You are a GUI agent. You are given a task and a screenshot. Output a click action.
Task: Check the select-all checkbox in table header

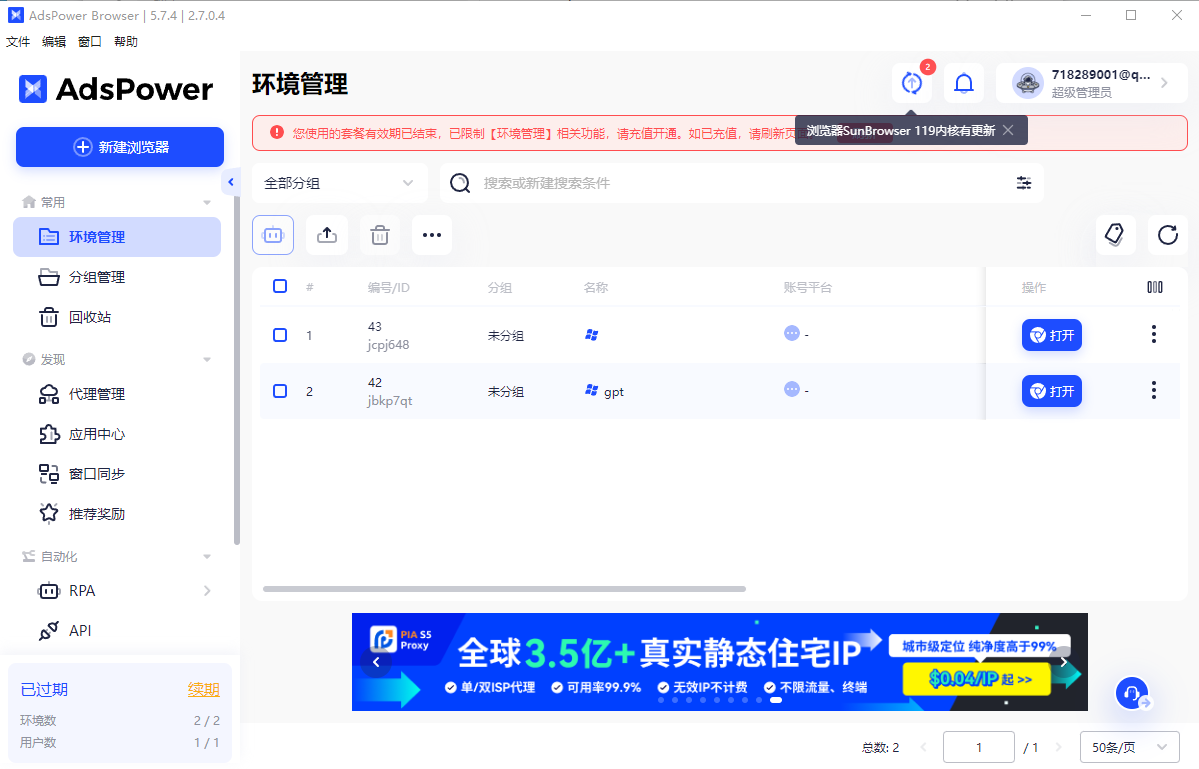[x=280, y=286]
